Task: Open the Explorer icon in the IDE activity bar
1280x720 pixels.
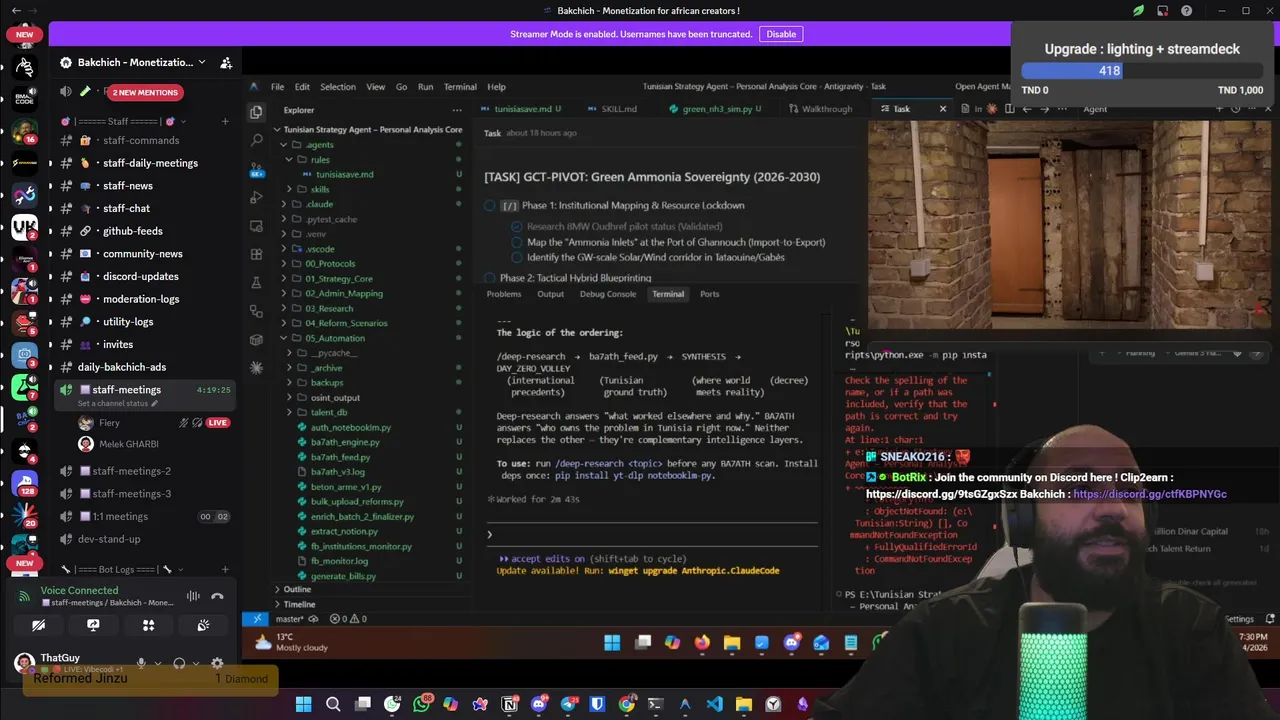Action: [x=256, y=112]
